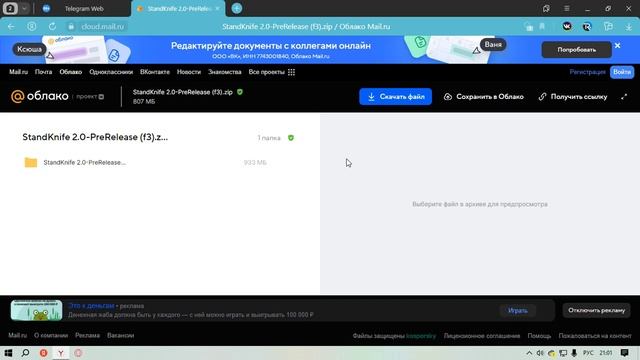Open the account profile icon next to back arrow
Viewport: 640px width, 360px height.
(x=31, y=27)
